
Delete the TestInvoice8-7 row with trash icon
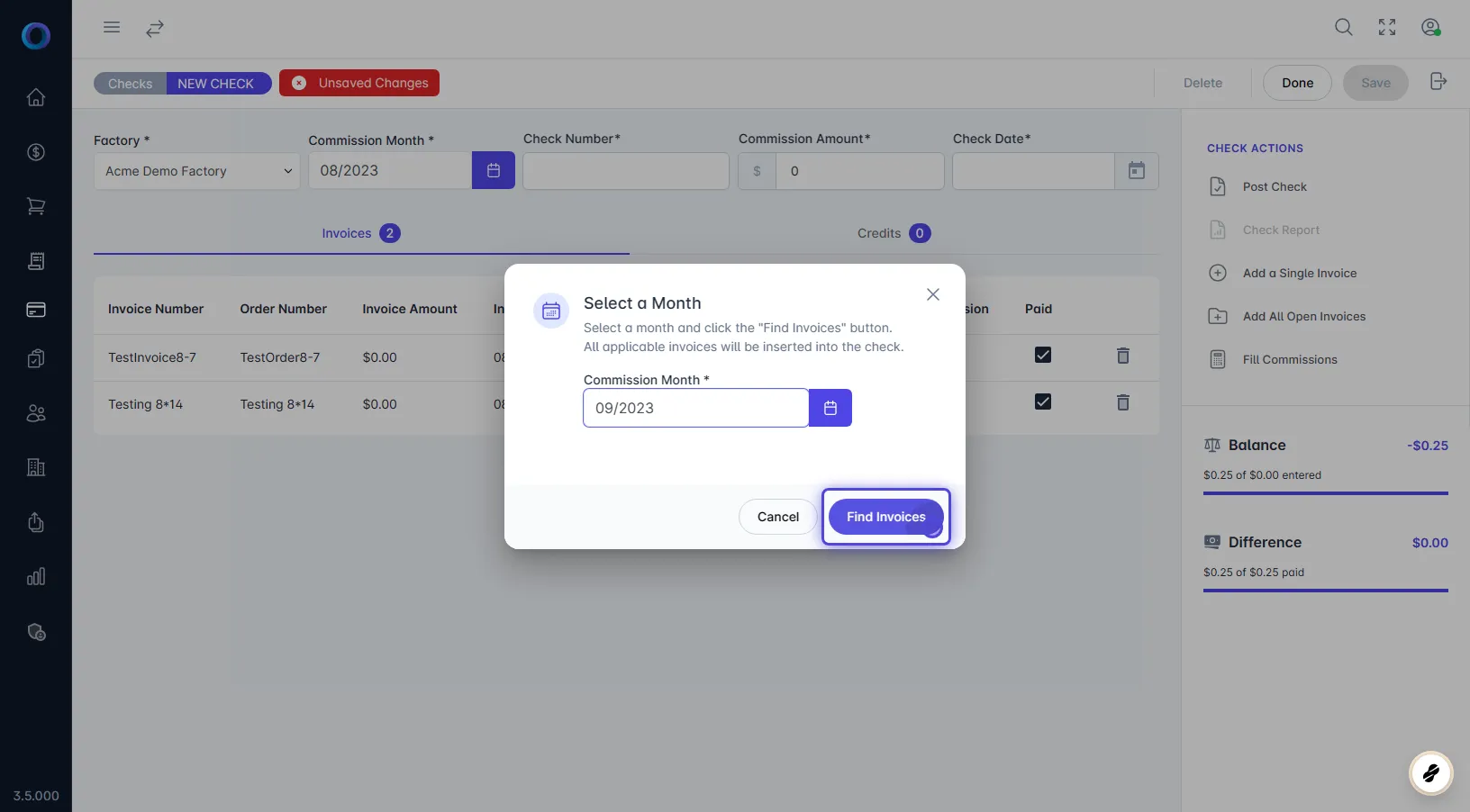(1123, 356)
